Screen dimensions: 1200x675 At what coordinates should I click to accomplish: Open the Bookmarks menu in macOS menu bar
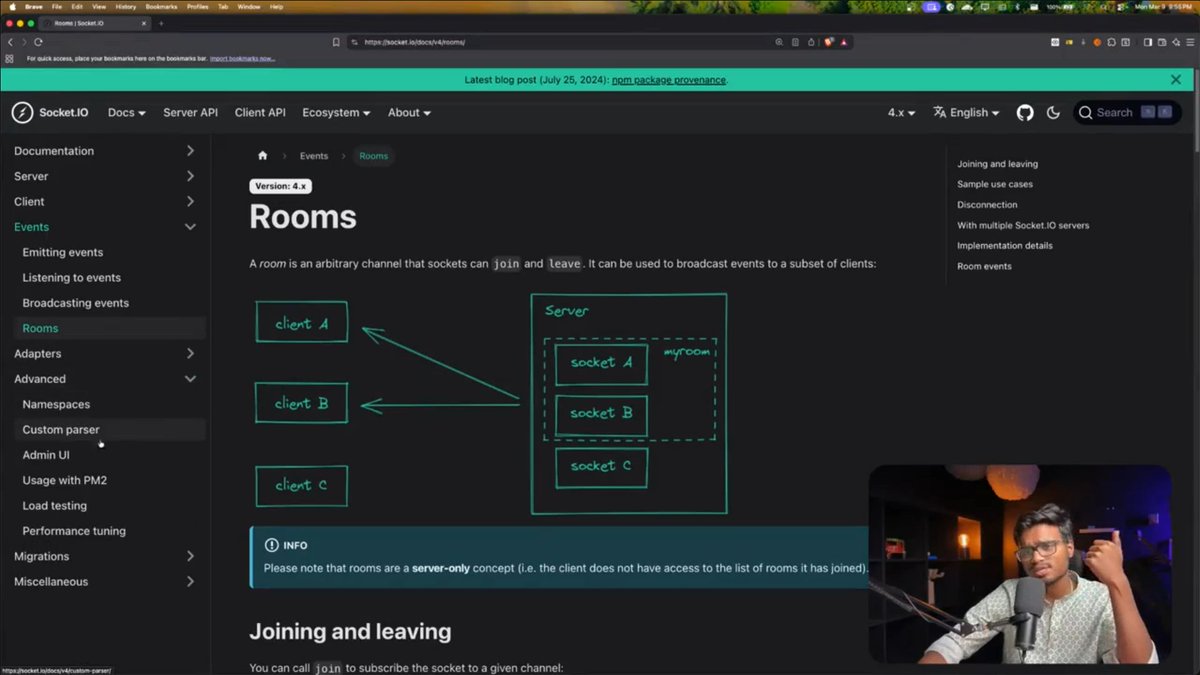click(161, 6)
